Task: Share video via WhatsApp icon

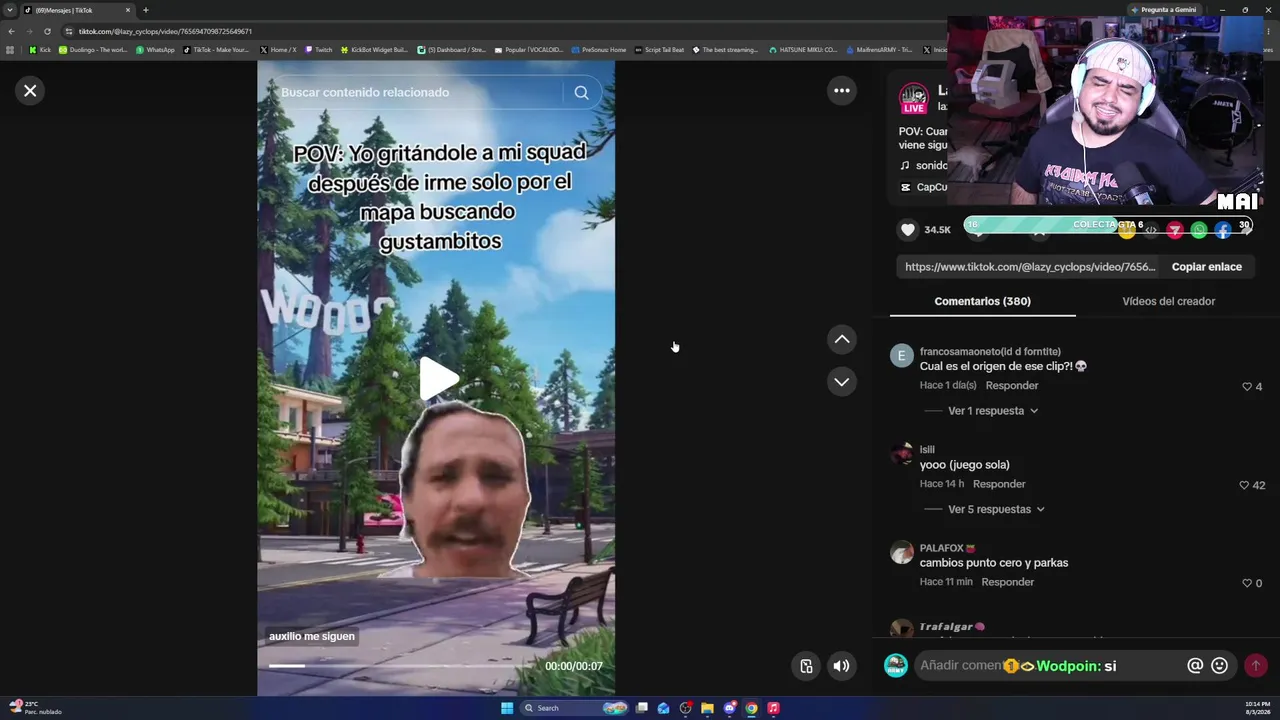Action: 1199,231
